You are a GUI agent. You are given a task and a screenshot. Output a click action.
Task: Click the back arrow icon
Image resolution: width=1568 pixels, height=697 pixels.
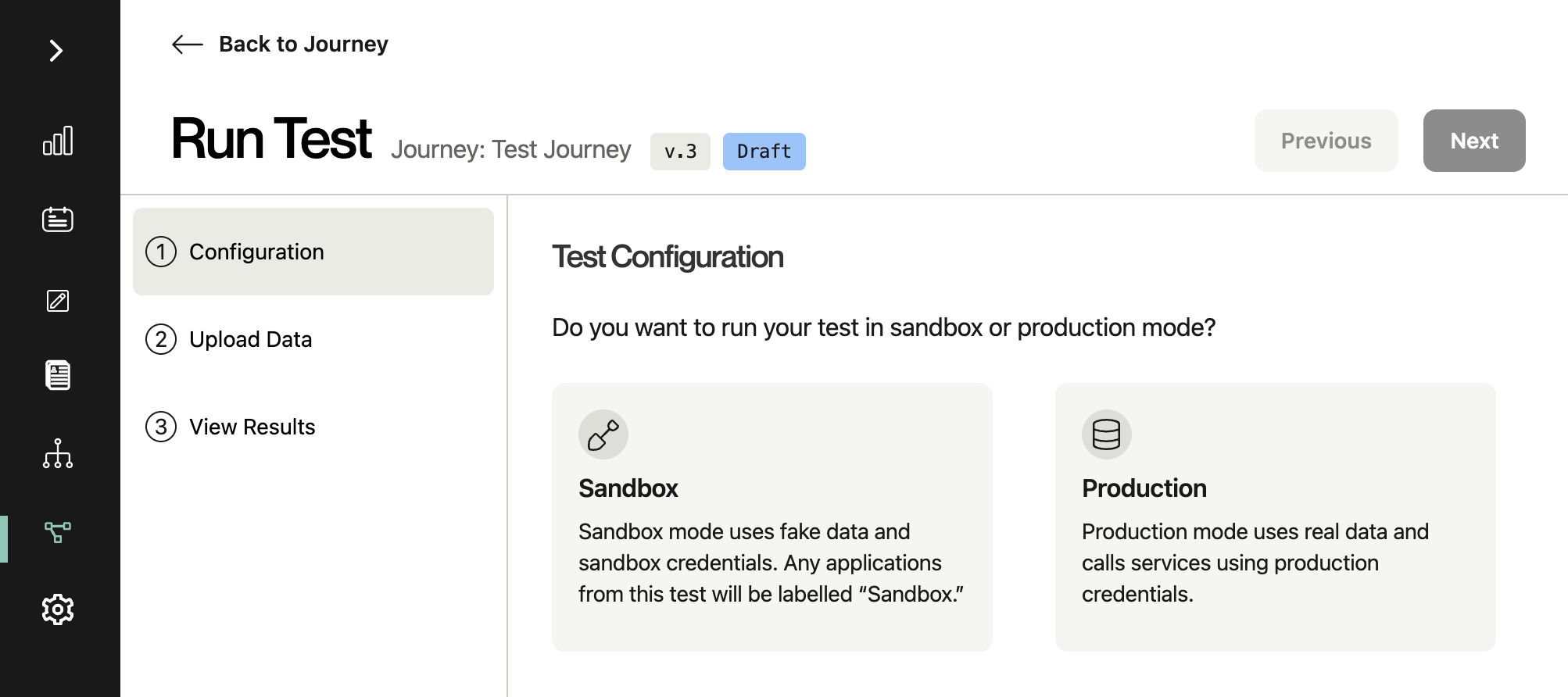(x=188, y=45)
